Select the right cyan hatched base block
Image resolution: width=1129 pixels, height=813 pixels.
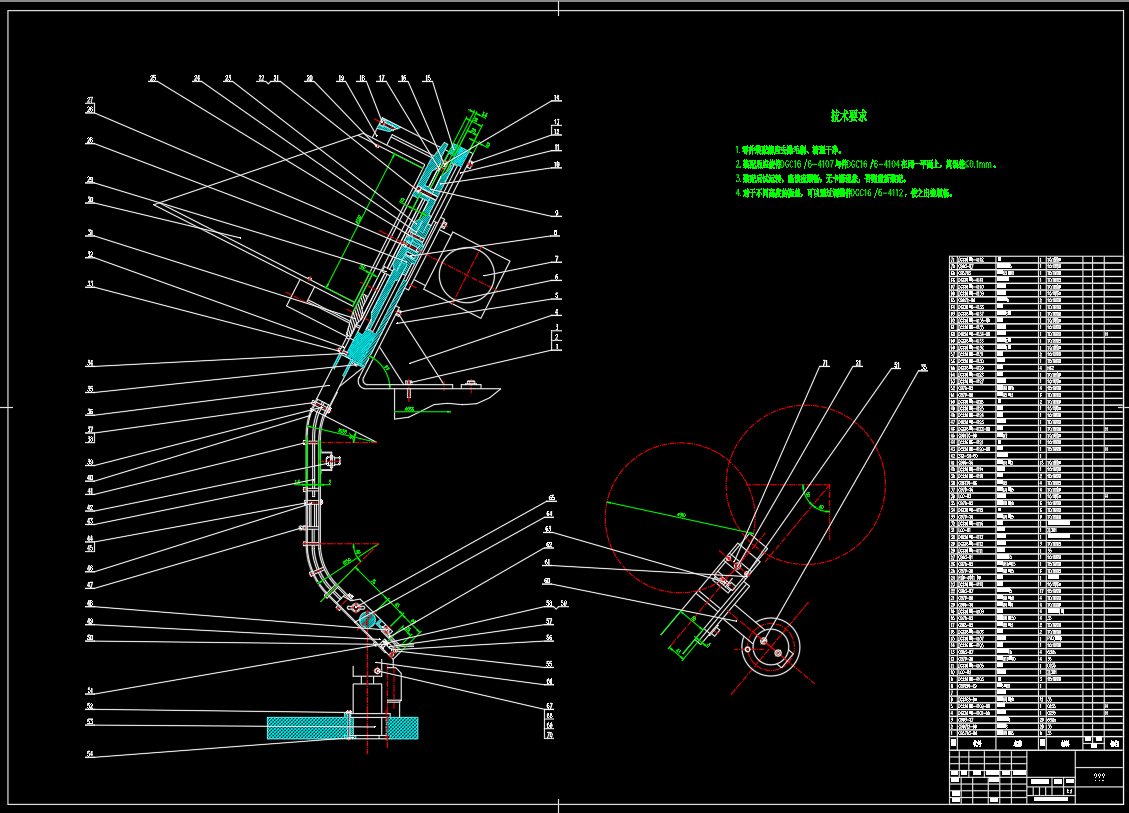pos(402,728)
